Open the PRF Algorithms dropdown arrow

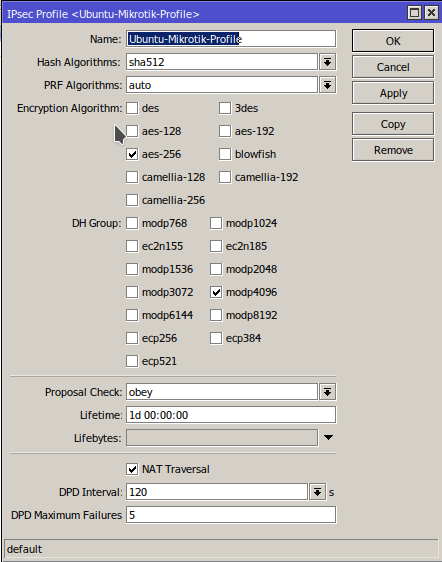tap(327, 85)
